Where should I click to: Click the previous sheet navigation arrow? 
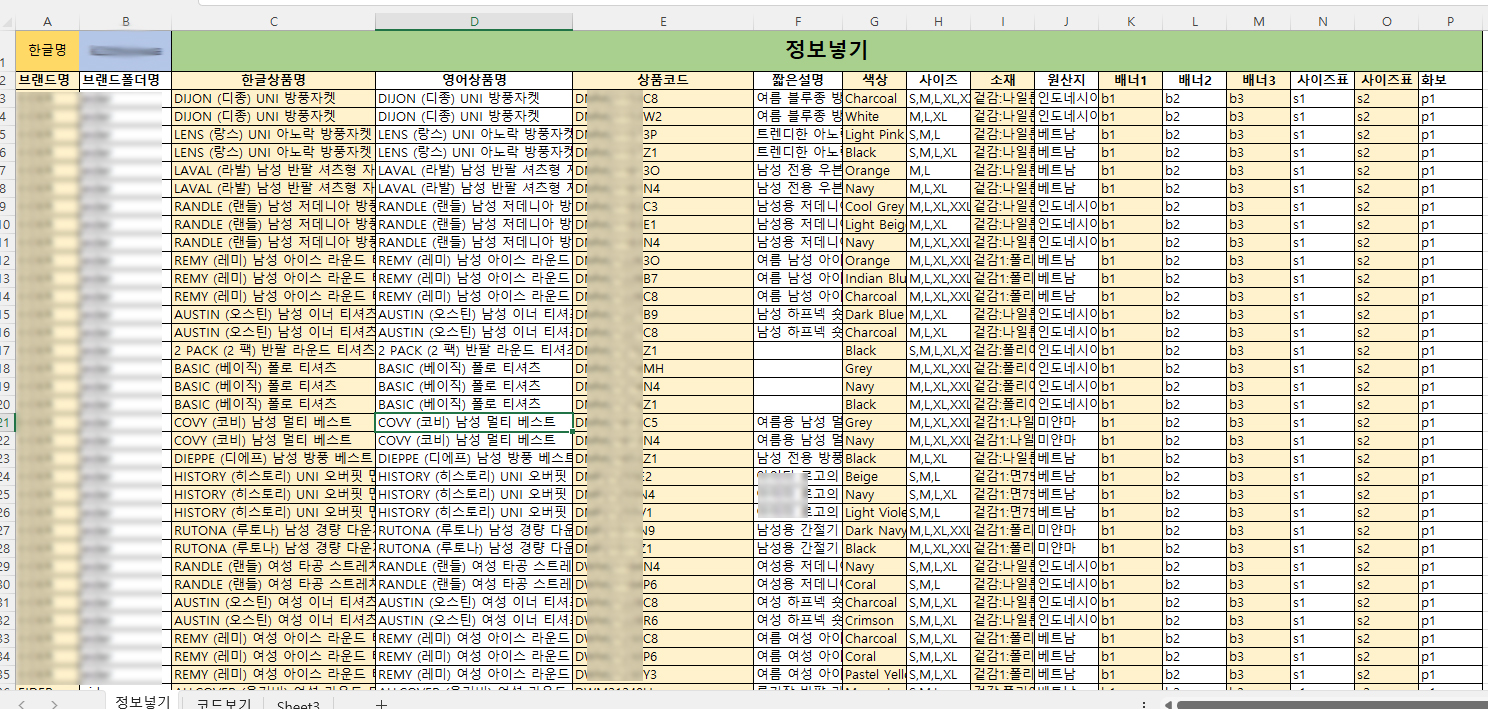[x=22, y=704]
